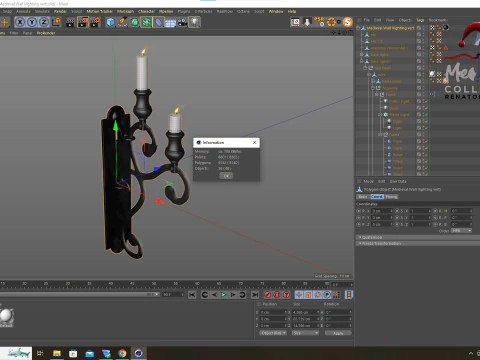The height and width of the screenshot is (360, 480).
Task: Open the Help menu
Action: [292, 11]
